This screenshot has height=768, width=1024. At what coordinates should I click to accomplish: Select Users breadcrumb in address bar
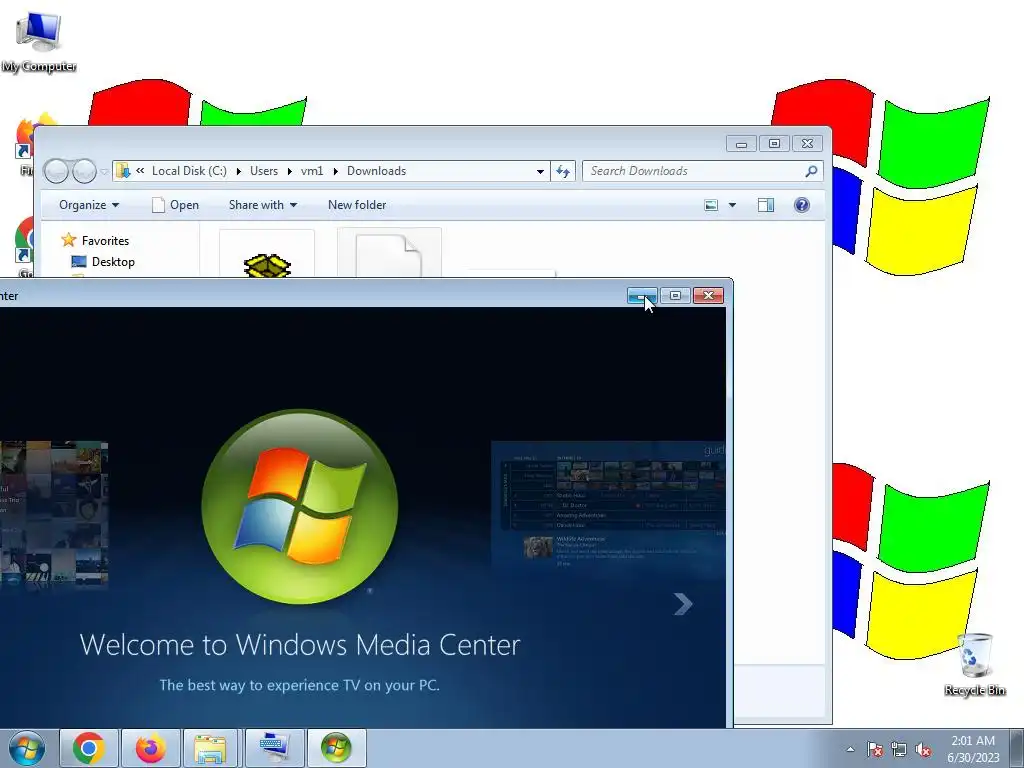pos(264,171)
